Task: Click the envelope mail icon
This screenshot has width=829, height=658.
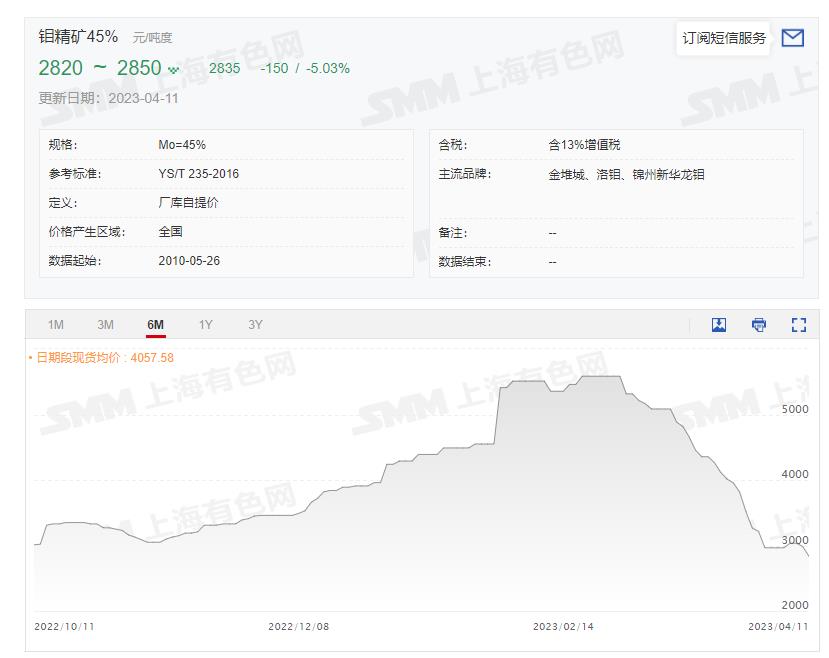Action: 795,39
